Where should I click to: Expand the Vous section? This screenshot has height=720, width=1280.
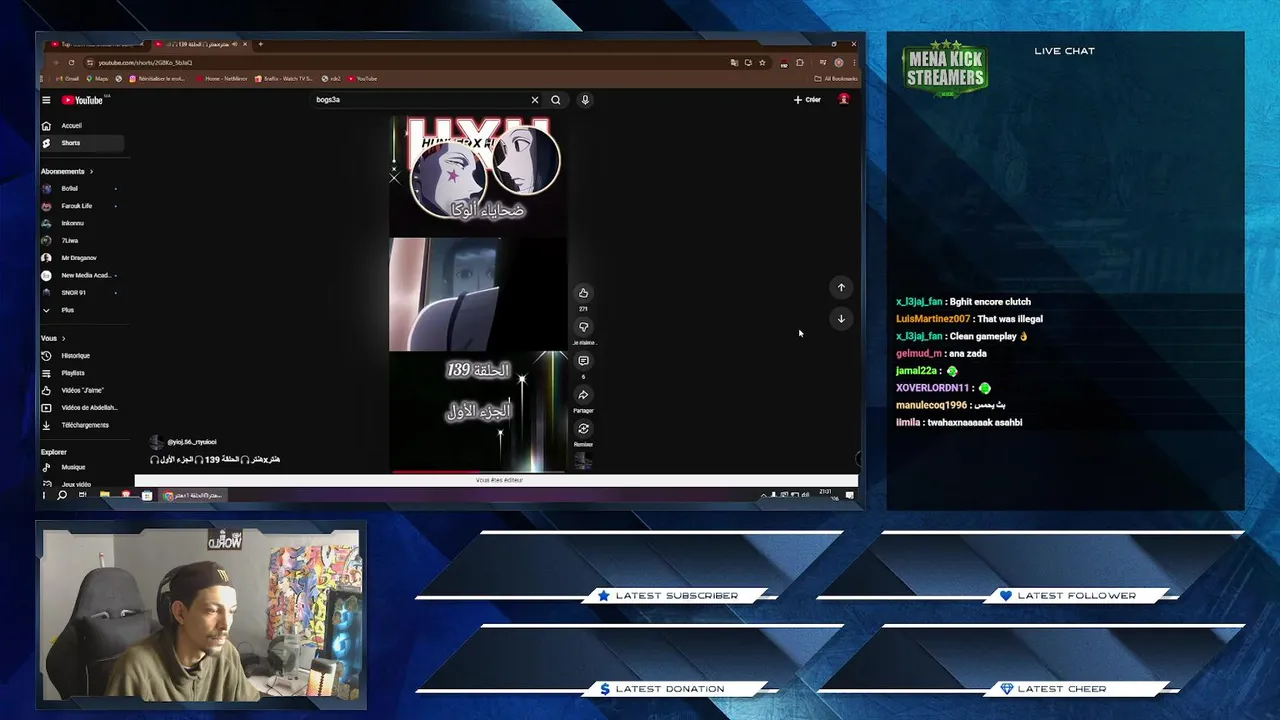(x=53, y=338)
